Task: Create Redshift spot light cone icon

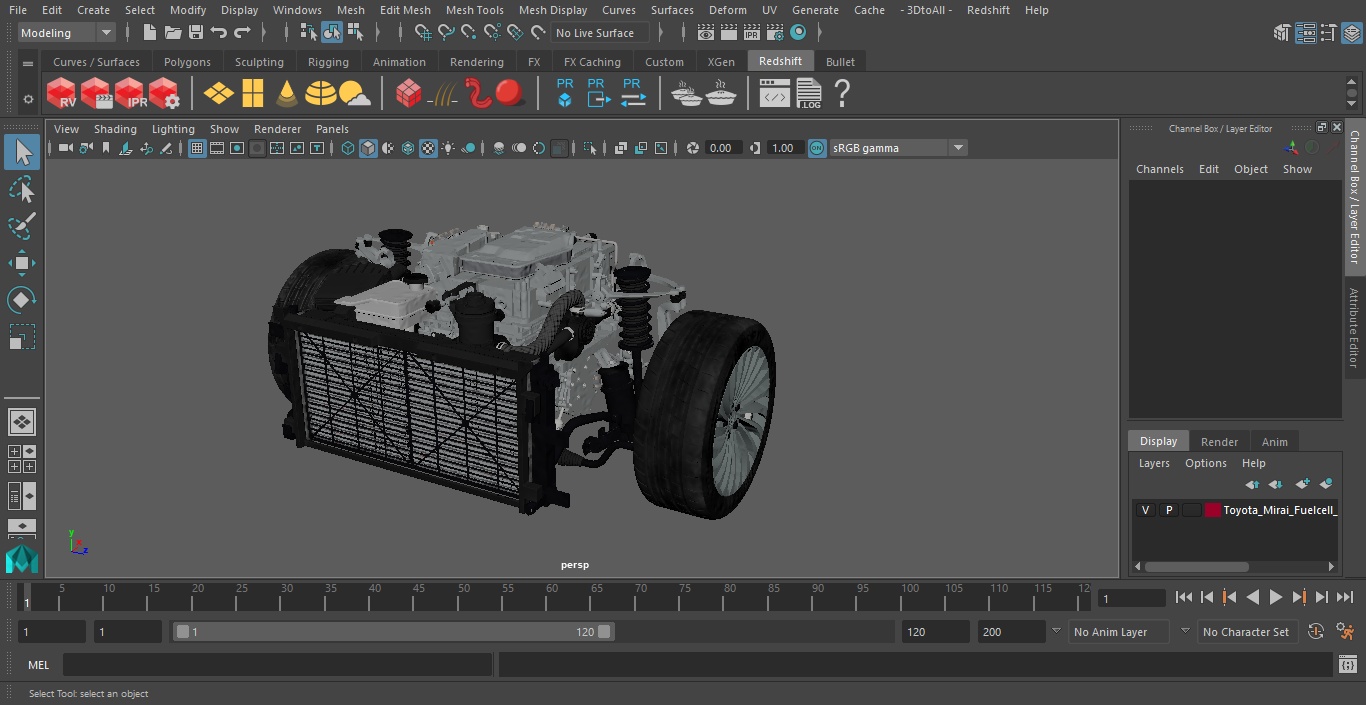Action: 287,94
